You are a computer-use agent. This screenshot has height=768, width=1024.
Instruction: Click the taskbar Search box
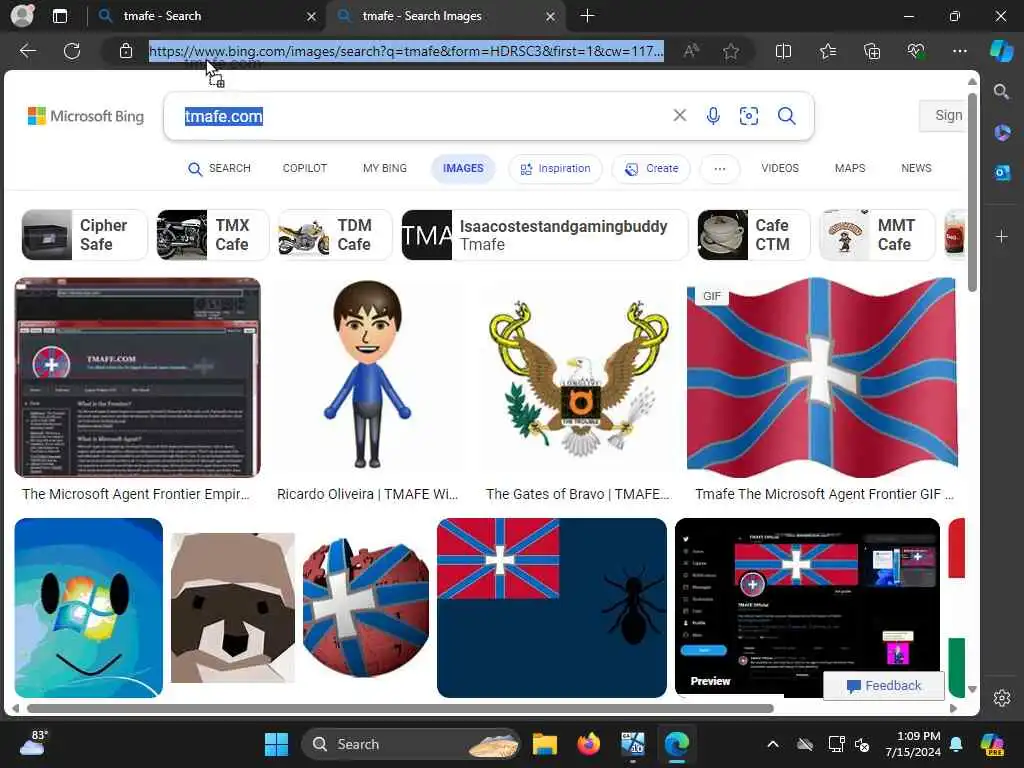coord(411,744)
